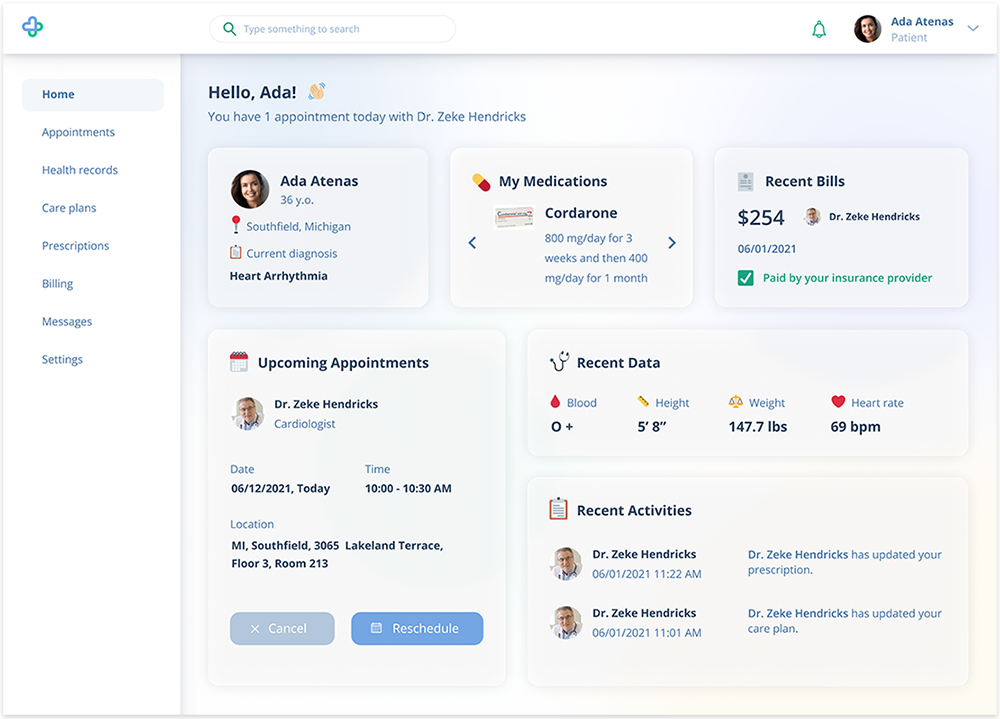Open notifications via the bell icon
The height and width of the screenshot is (719, 1000).
click(819, 28)
